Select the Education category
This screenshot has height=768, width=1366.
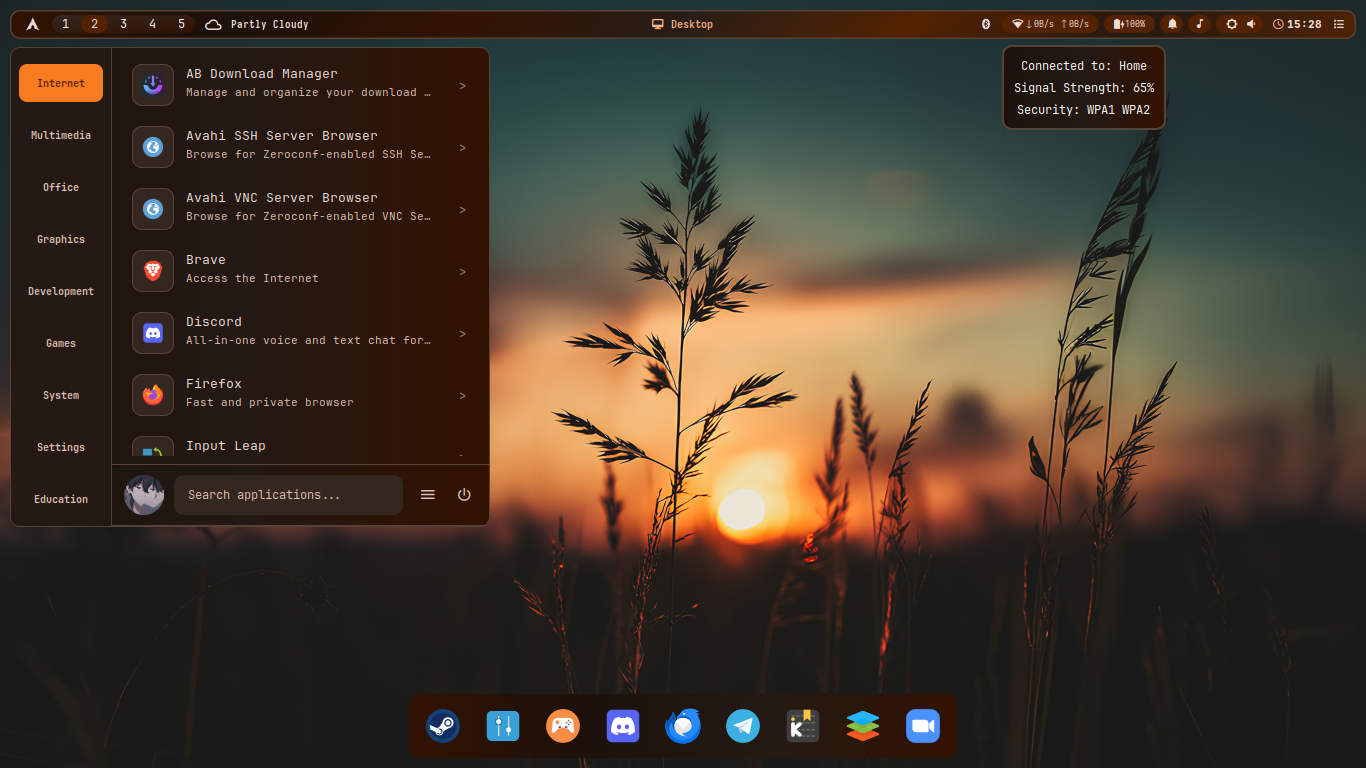pos(61,499)
